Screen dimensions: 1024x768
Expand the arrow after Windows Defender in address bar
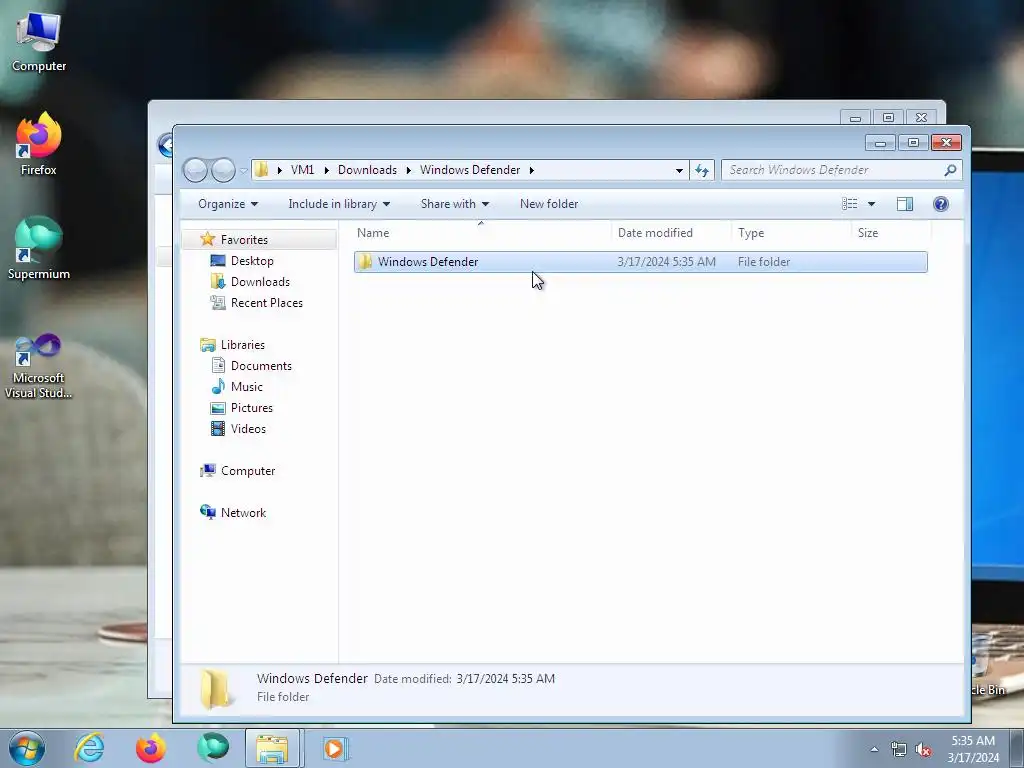[532, 170]
